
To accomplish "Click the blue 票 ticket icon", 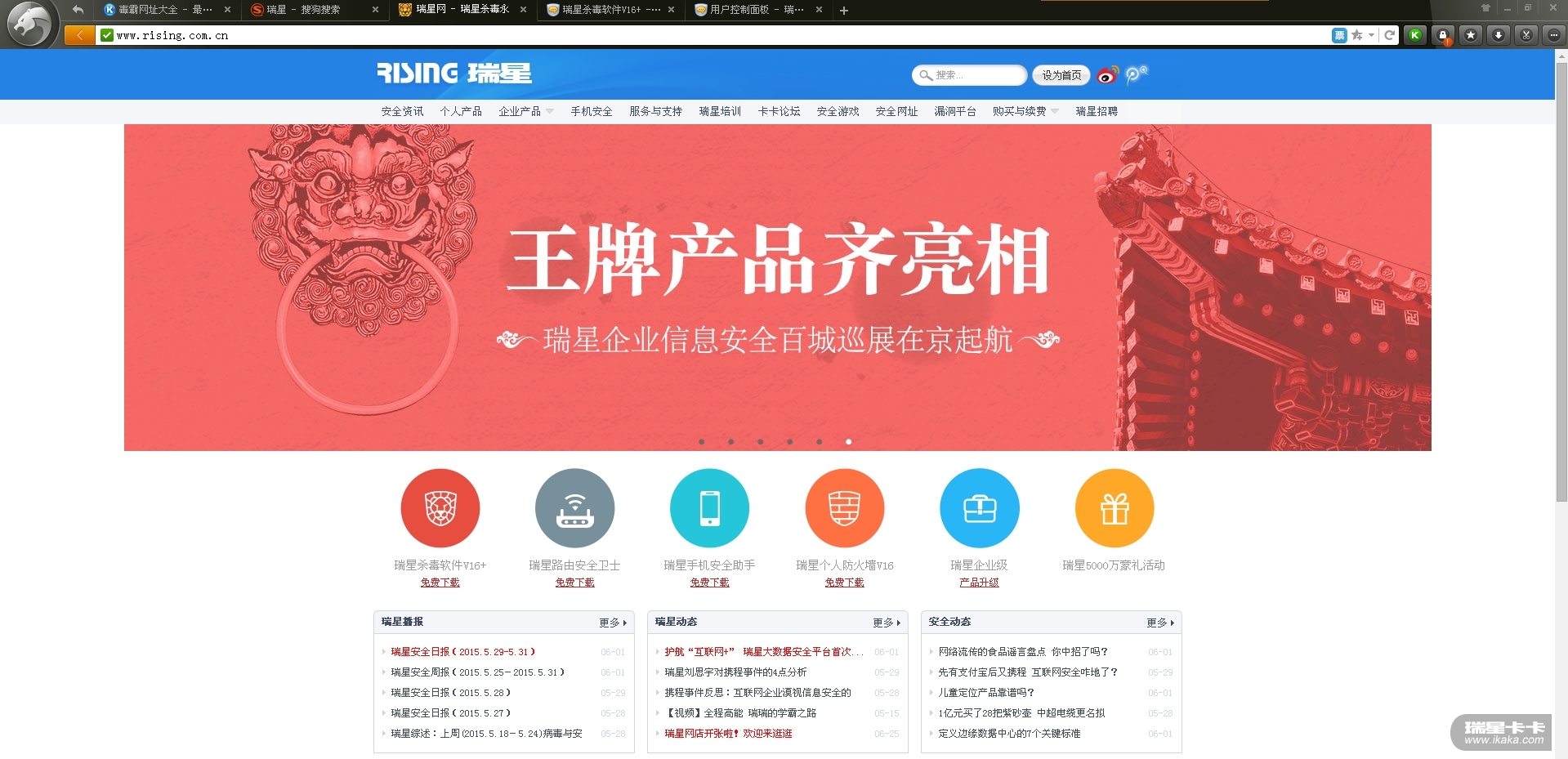I will point(1339,35).
